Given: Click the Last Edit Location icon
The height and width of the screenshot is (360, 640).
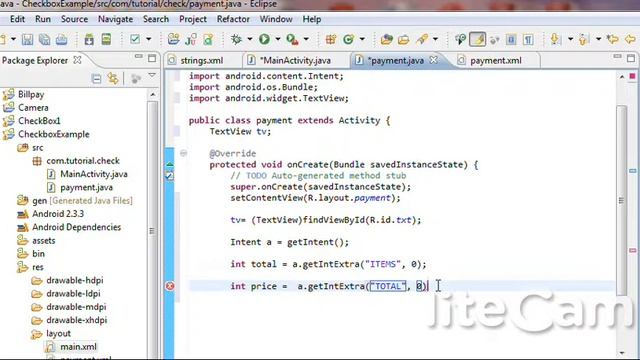Looking at the screenshot, I should pyautogui.click(x=612, y=39).
